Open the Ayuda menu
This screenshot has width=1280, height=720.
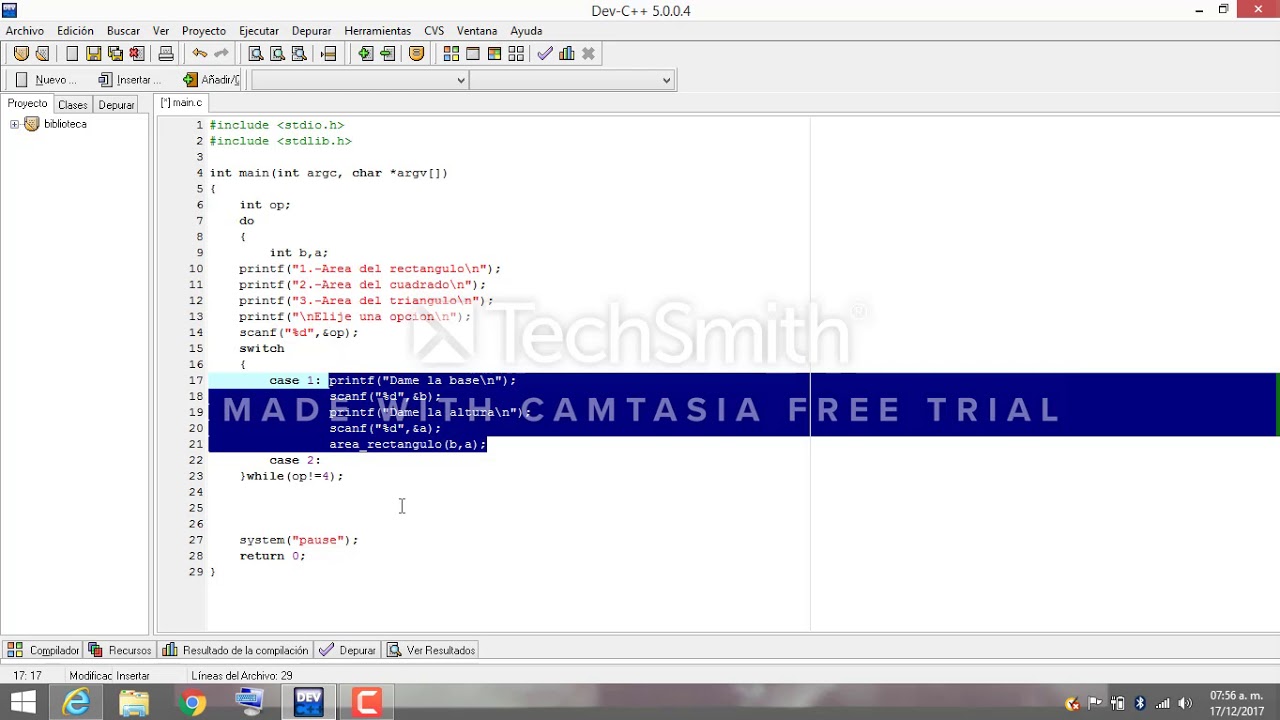pos(526,31)
